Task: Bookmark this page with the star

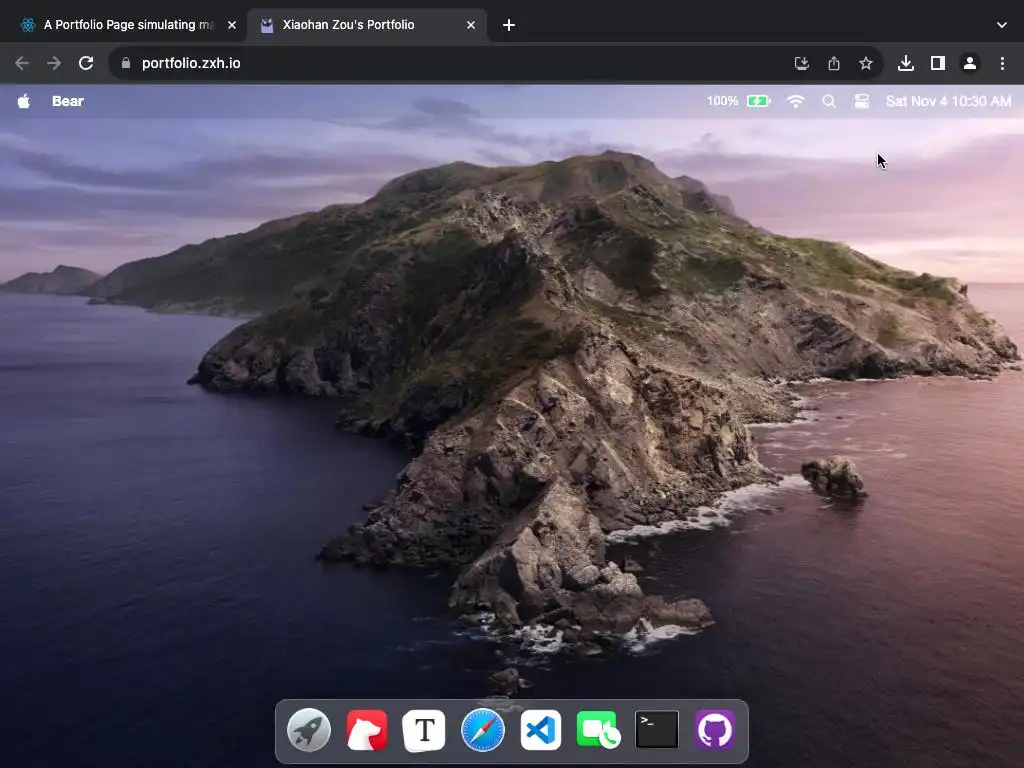Action: pos(865,63)
